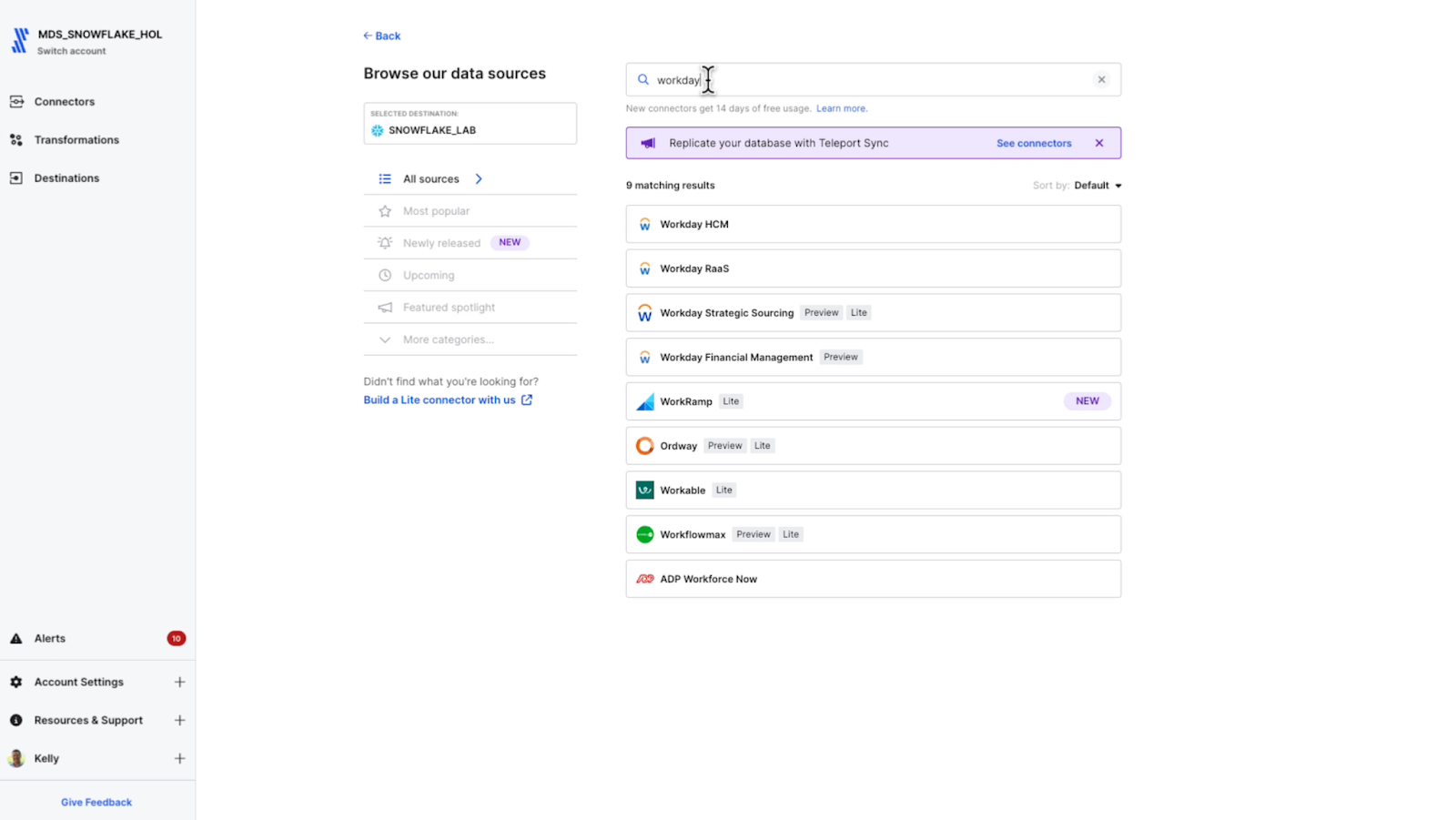Expand Resources & Support with the plus
Screen dimensions: 1456x820
point(179,720)
